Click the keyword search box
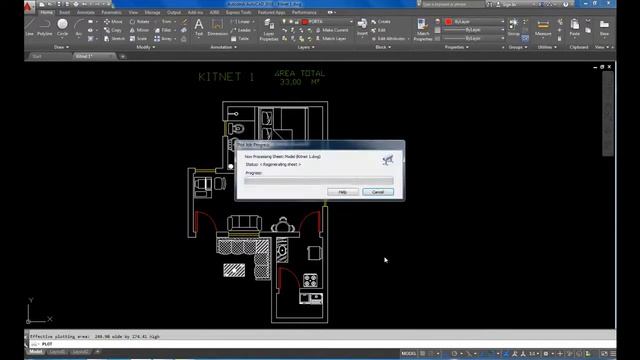Viewport: 640px width, 360px height. 452,4
